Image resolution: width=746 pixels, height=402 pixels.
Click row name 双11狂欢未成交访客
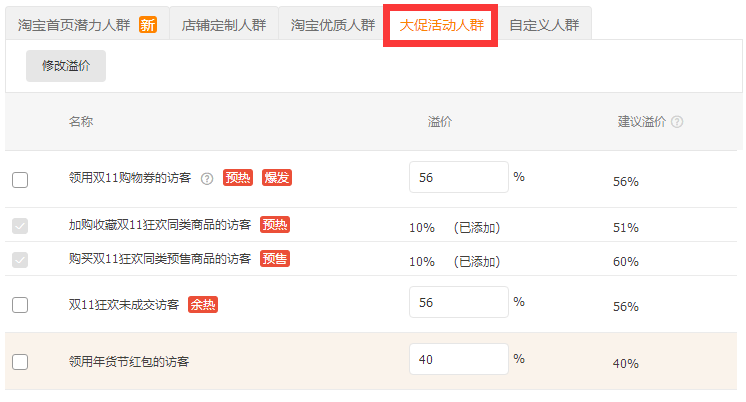click(x=124, y=304)
